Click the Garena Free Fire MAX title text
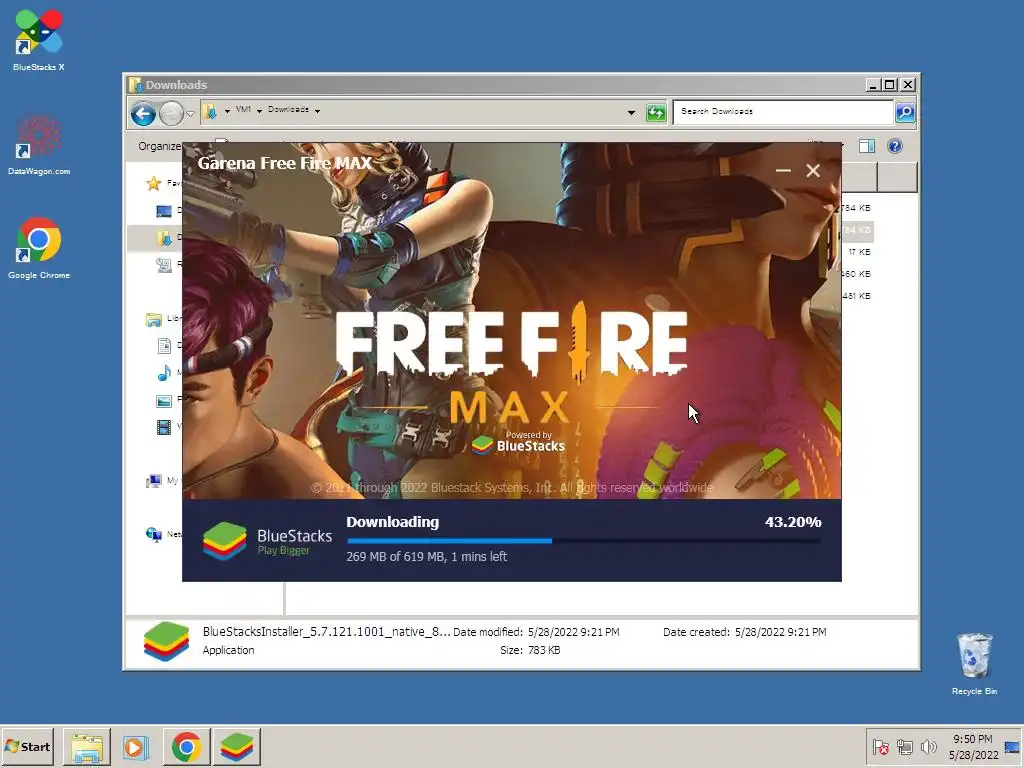 coord(285,163)
